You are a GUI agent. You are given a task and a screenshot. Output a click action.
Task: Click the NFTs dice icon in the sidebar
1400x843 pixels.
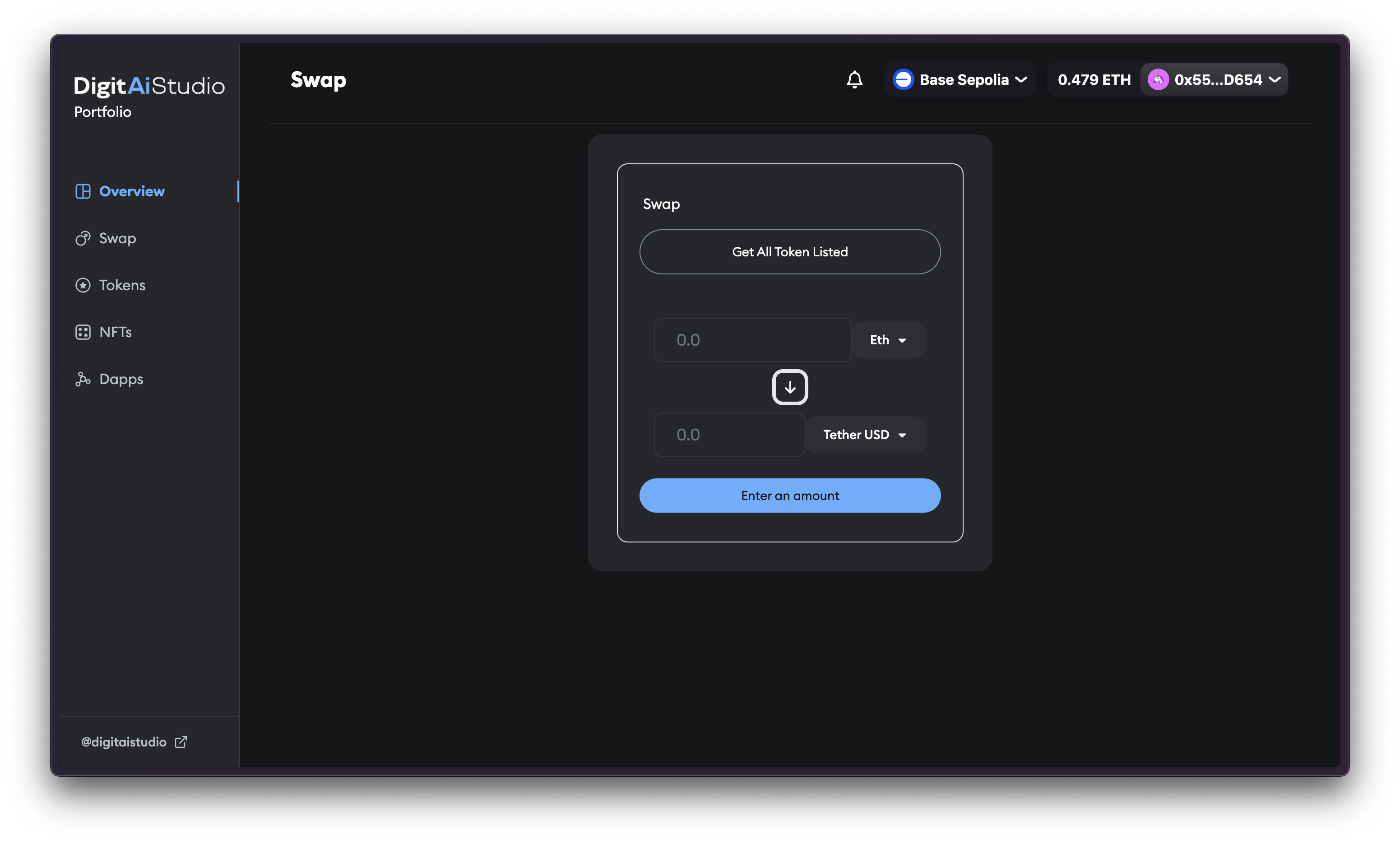(x=83, y=332)
